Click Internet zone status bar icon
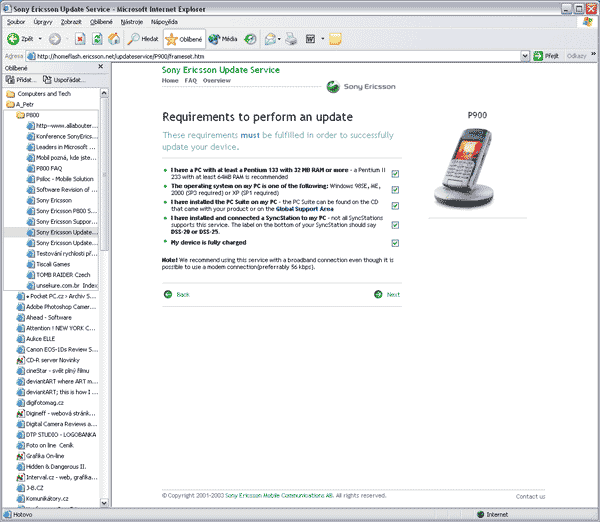 point(481,514)
